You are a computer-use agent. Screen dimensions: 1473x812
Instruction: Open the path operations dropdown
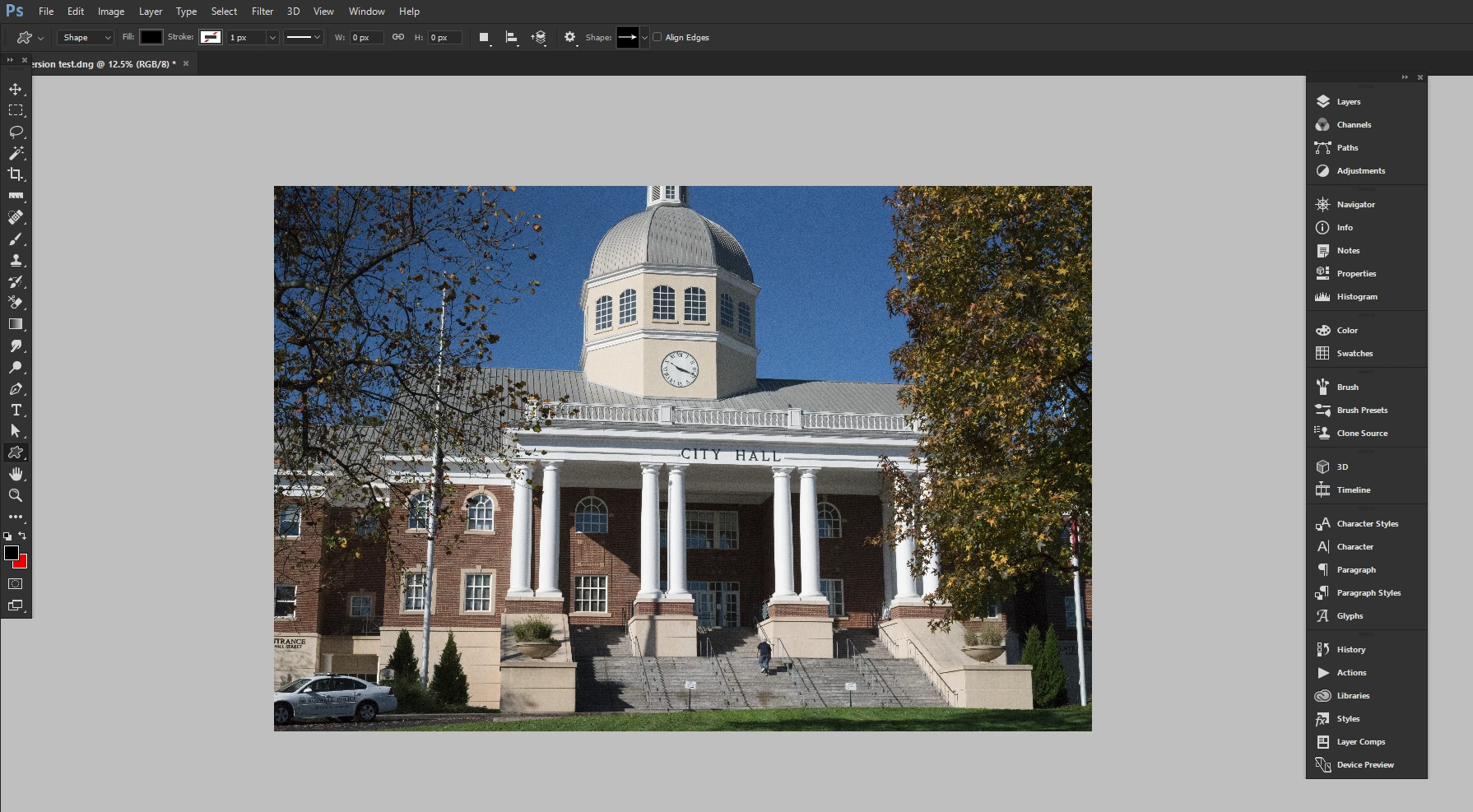point(485,38)
